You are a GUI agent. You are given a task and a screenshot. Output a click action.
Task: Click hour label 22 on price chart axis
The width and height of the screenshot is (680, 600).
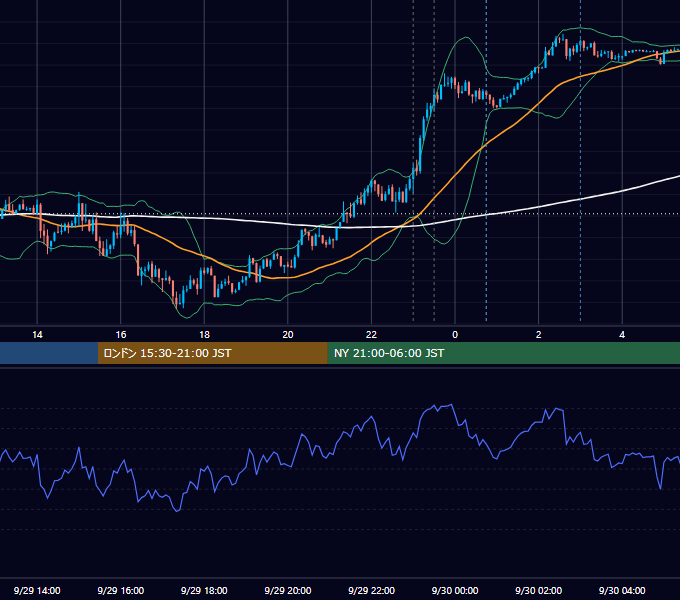(x=371, y=335)
